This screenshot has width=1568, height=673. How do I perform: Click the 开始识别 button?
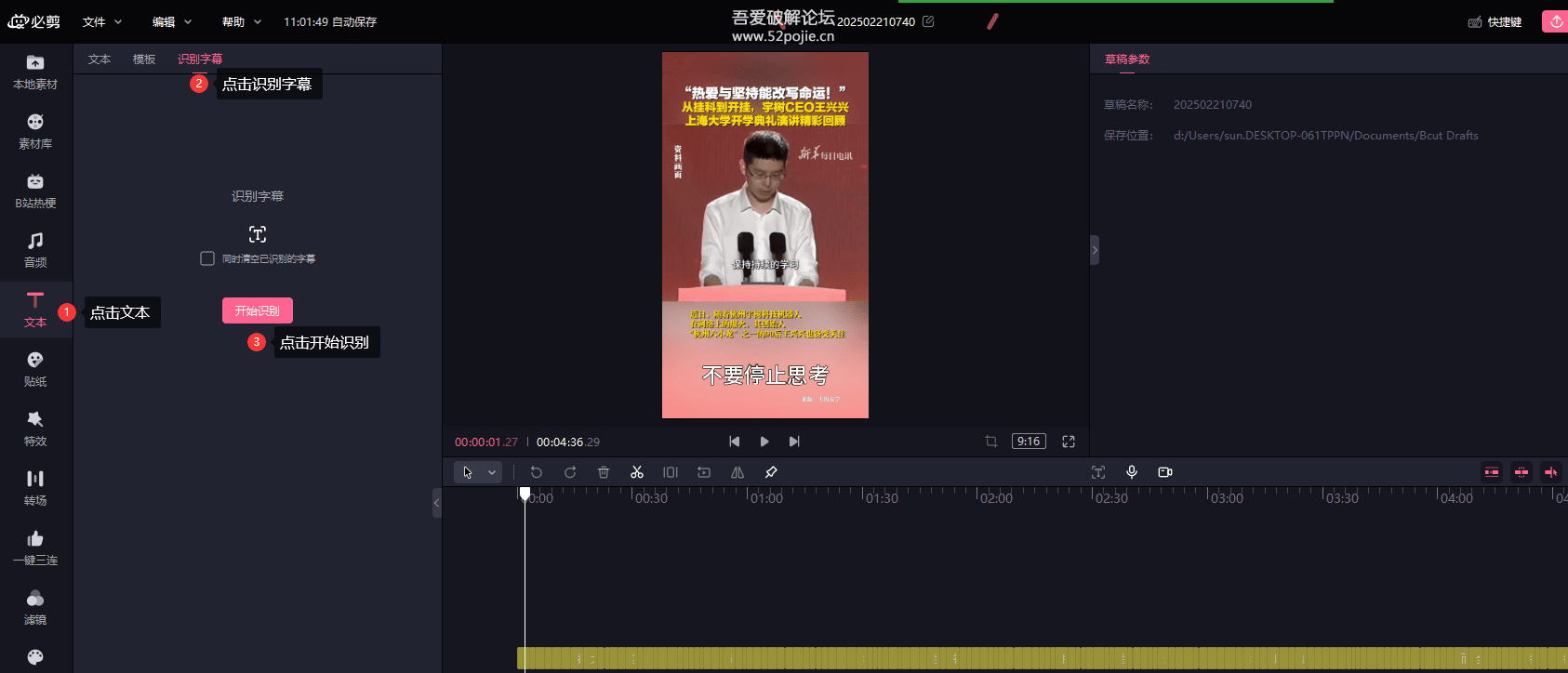click(258, 310)
